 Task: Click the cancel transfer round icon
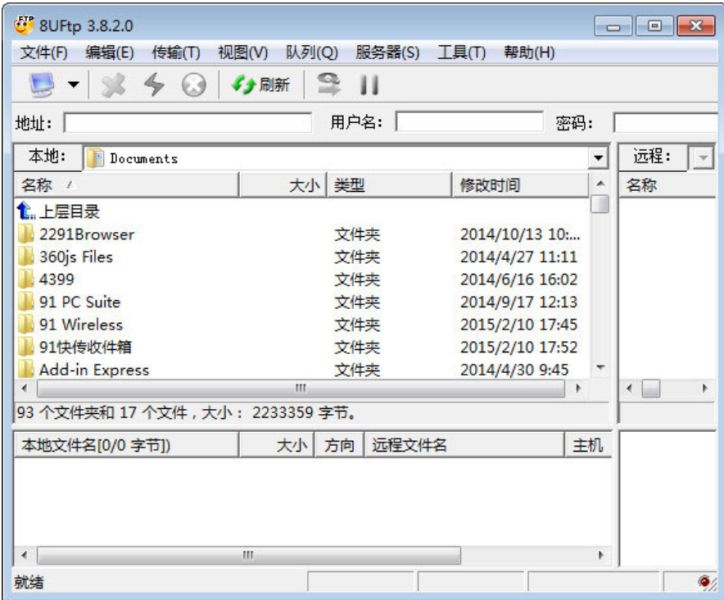193,85
